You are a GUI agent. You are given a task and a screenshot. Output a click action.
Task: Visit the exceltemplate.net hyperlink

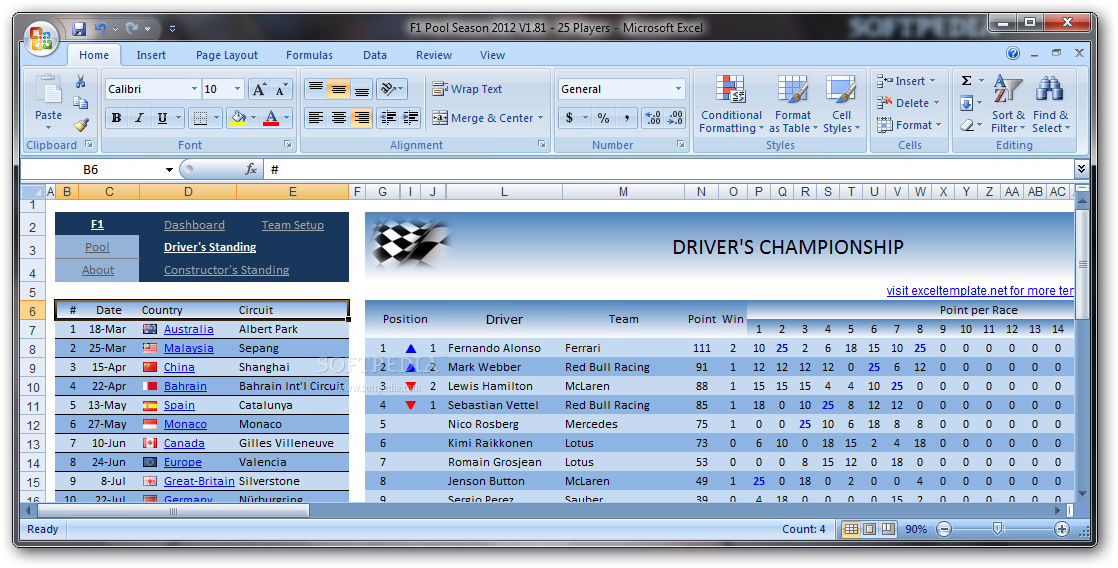tap(980, 290)
